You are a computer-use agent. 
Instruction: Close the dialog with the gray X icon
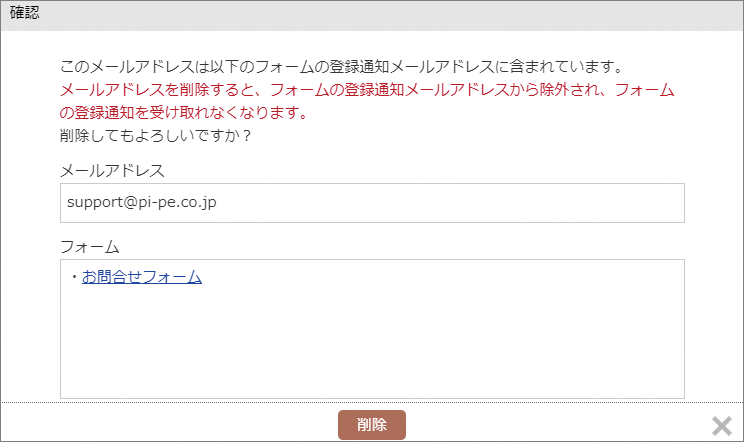tap(722, 425)
